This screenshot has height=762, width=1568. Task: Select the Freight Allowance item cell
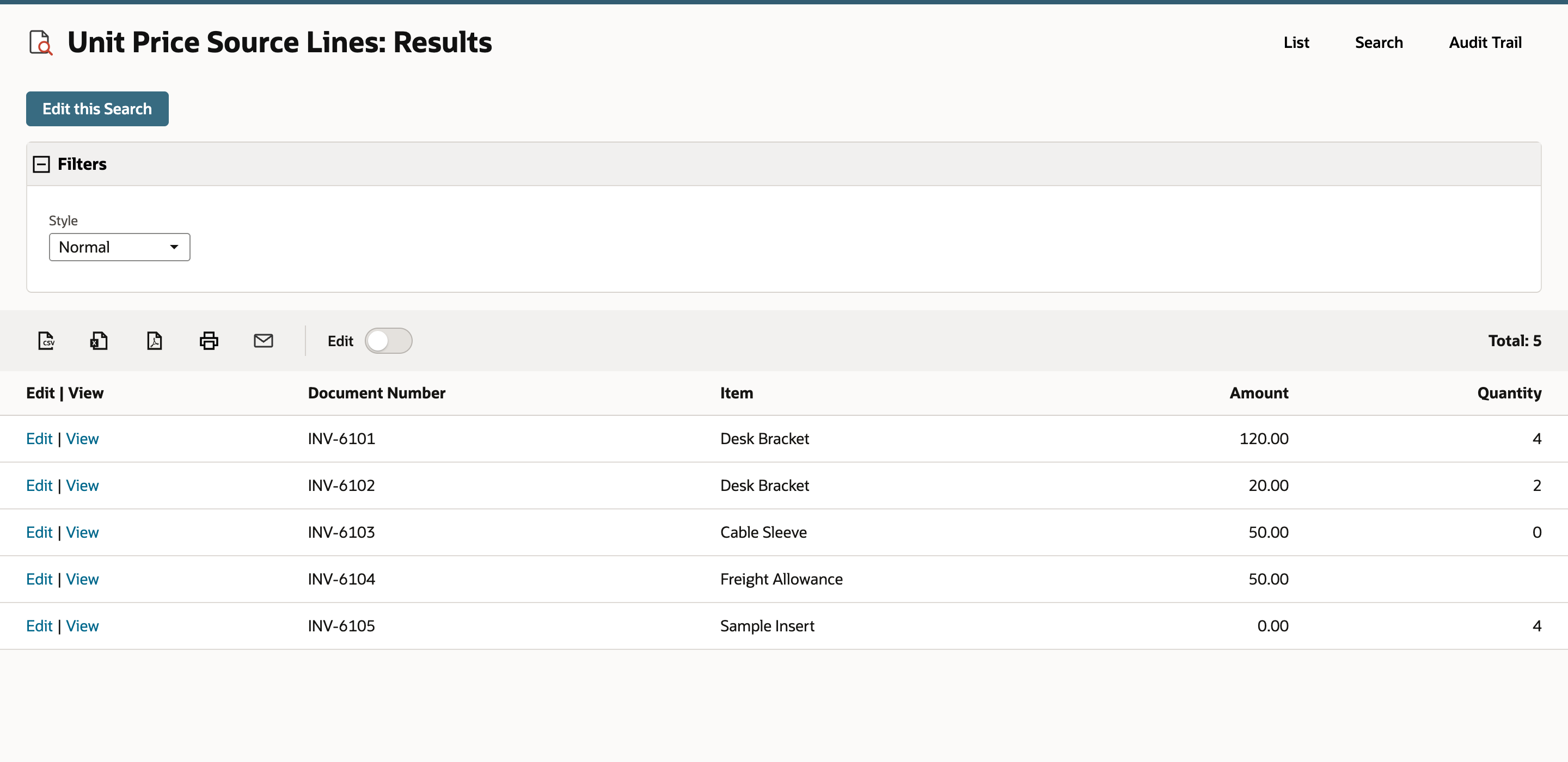(781, 580)
